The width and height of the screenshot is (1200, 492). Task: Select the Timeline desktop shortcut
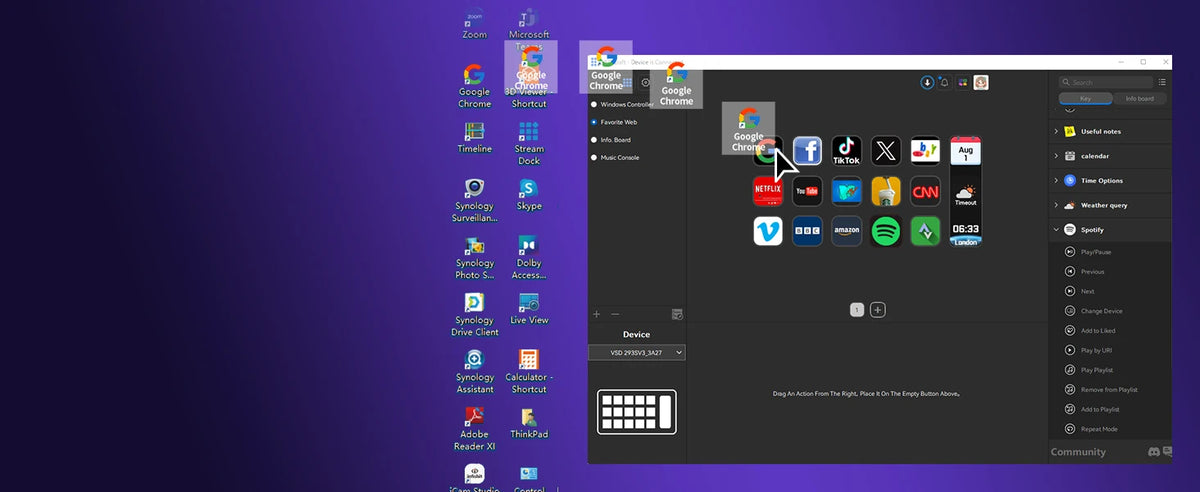[x=475, y=138]
